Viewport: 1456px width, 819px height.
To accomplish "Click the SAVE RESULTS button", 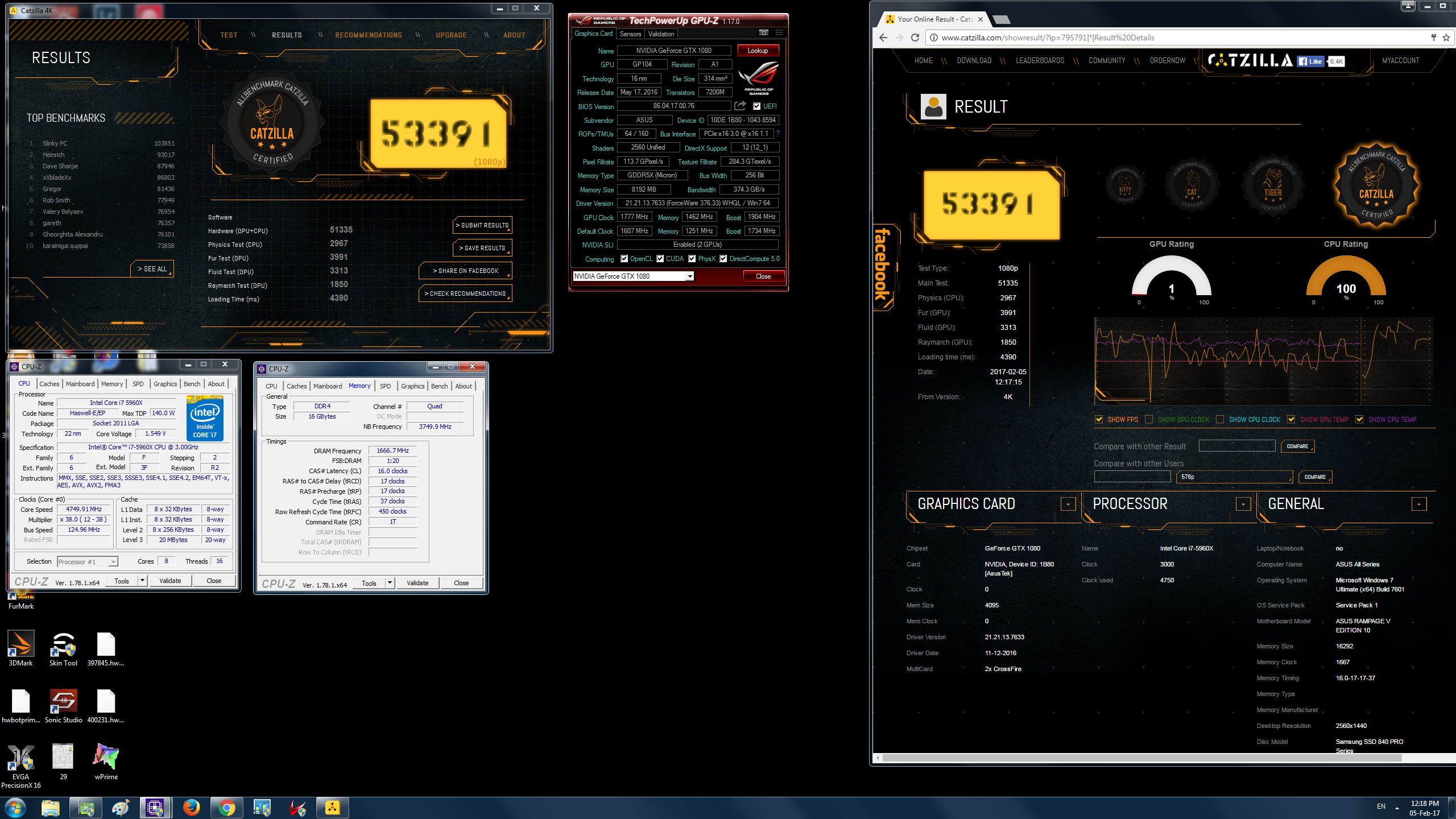I will point(482,248).
